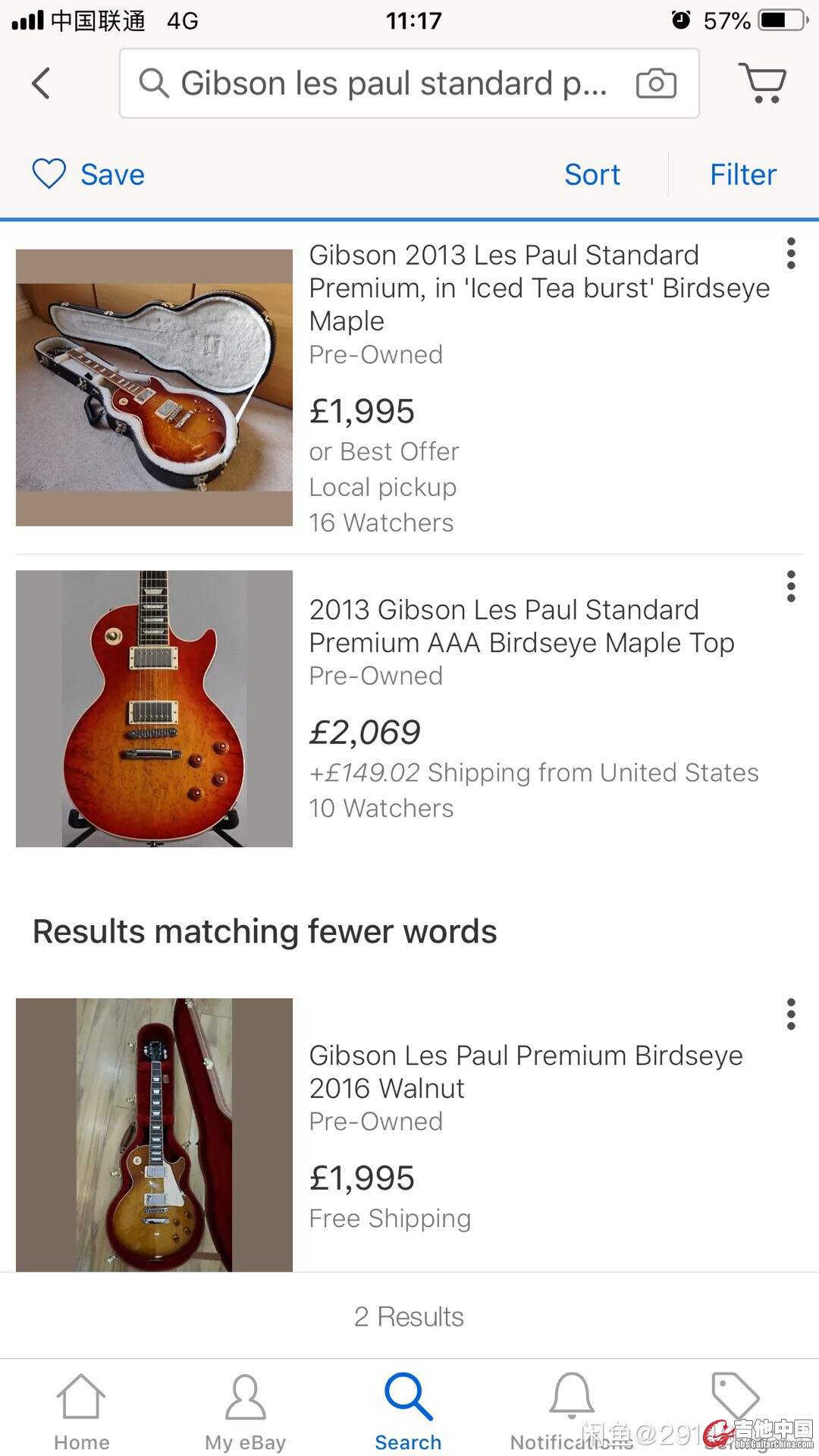Open 2013 Premium AAA Birdseye Maple Top listing
819x1456 pixels.
click(522, 626)
